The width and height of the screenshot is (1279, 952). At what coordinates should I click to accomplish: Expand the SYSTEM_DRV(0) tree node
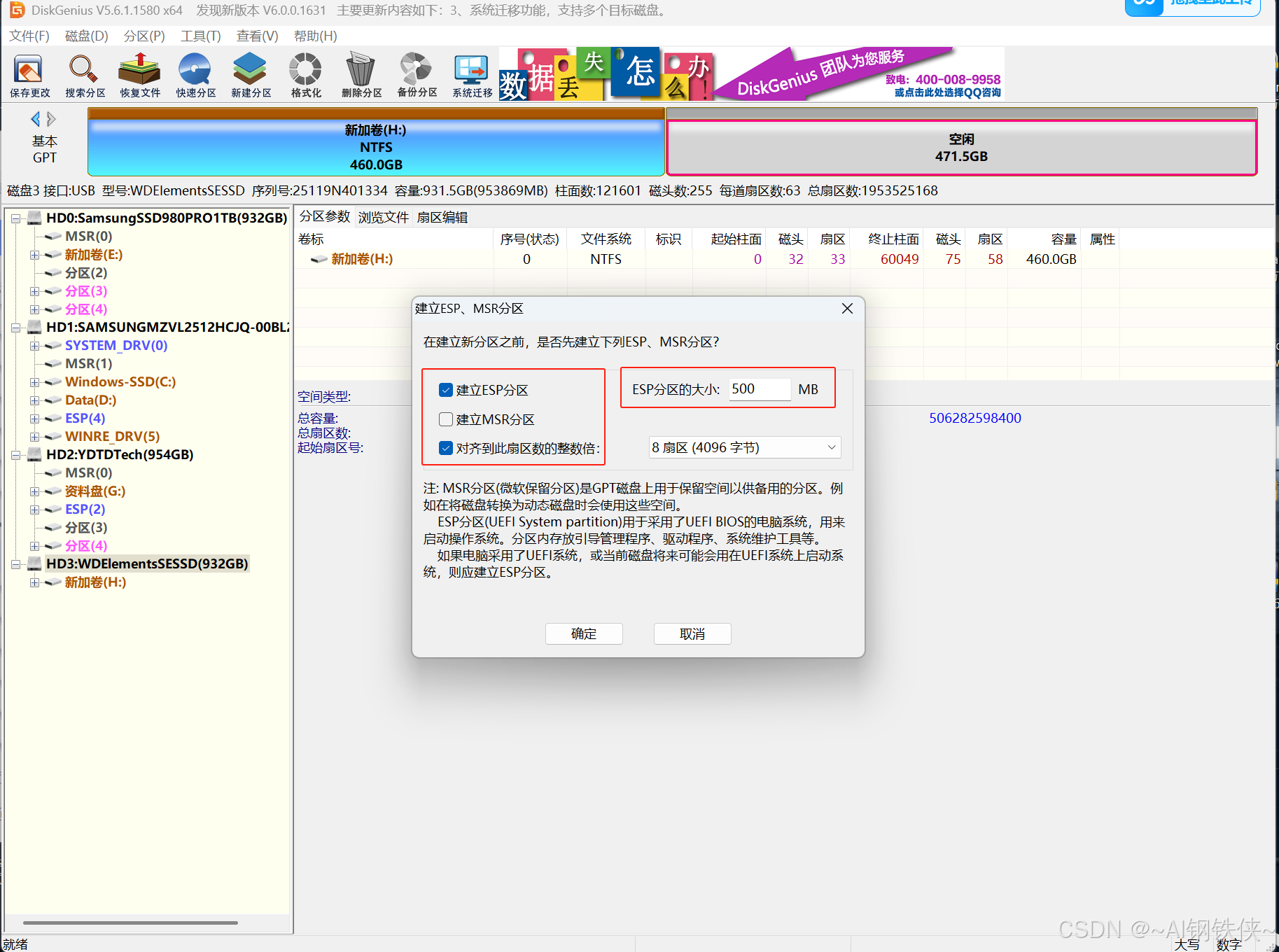(x=34, y=346)
